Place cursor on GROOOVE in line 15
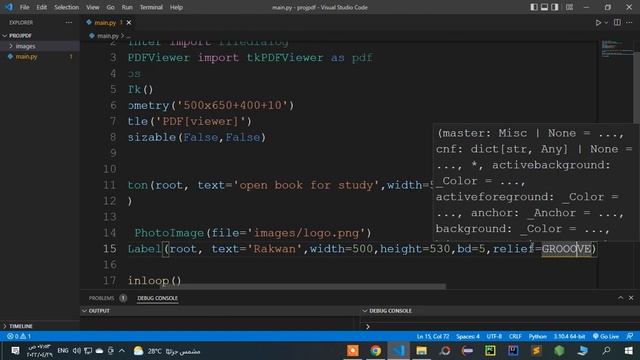This screenshot has height=360, width=640. tap(566, 249)
